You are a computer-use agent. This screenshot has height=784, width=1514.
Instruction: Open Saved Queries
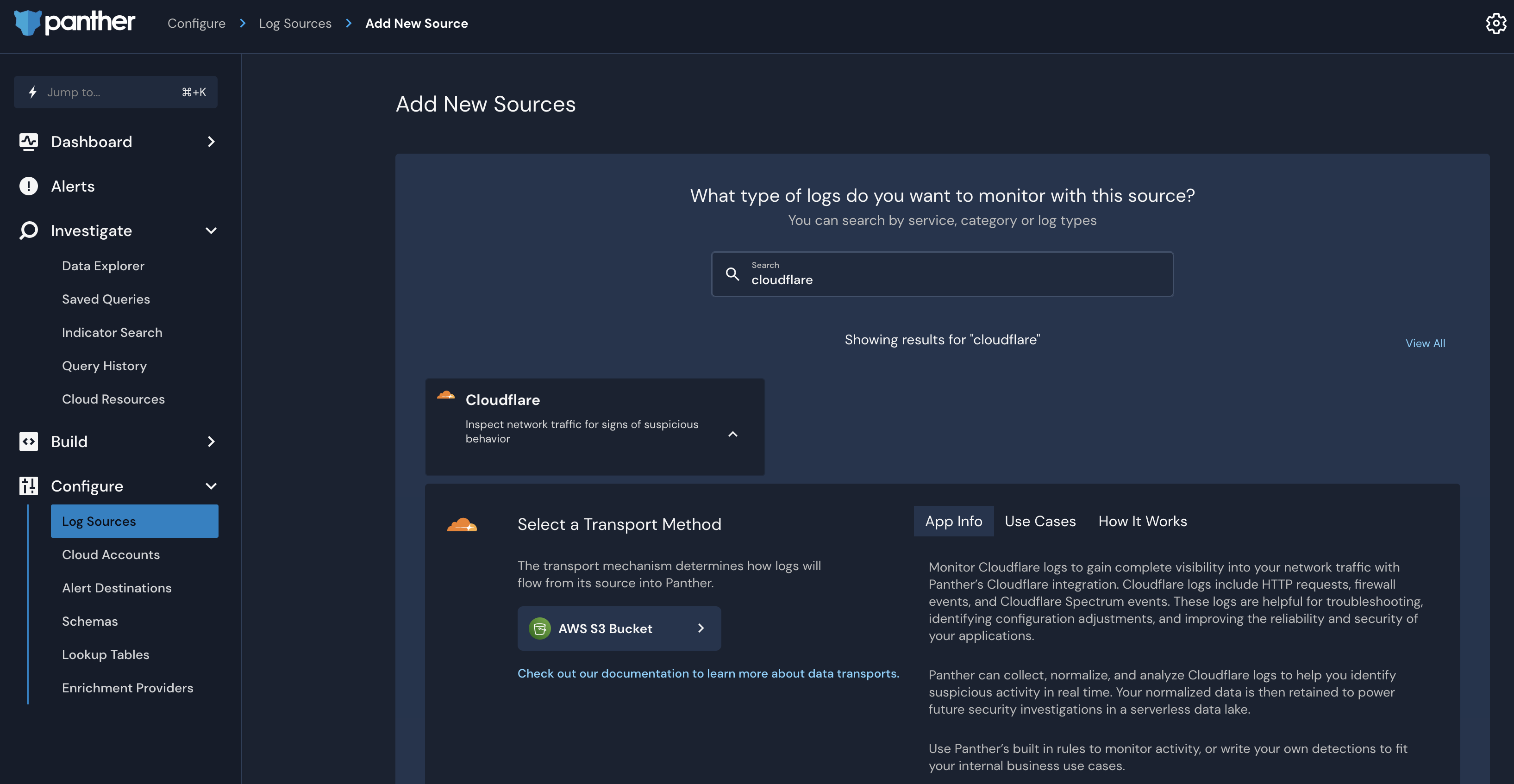106,299
